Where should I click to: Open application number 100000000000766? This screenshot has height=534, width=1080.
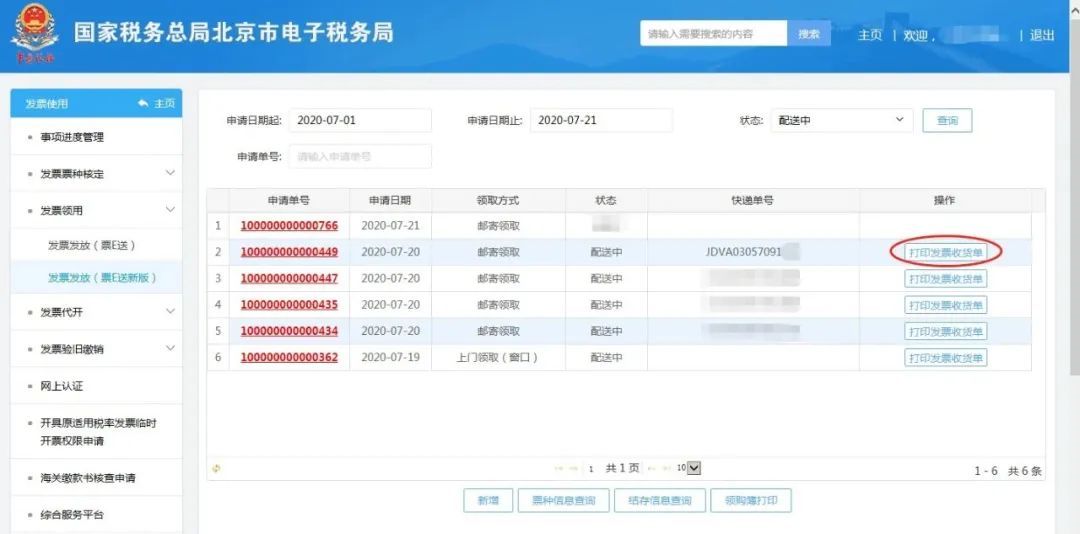coord(289,226)
